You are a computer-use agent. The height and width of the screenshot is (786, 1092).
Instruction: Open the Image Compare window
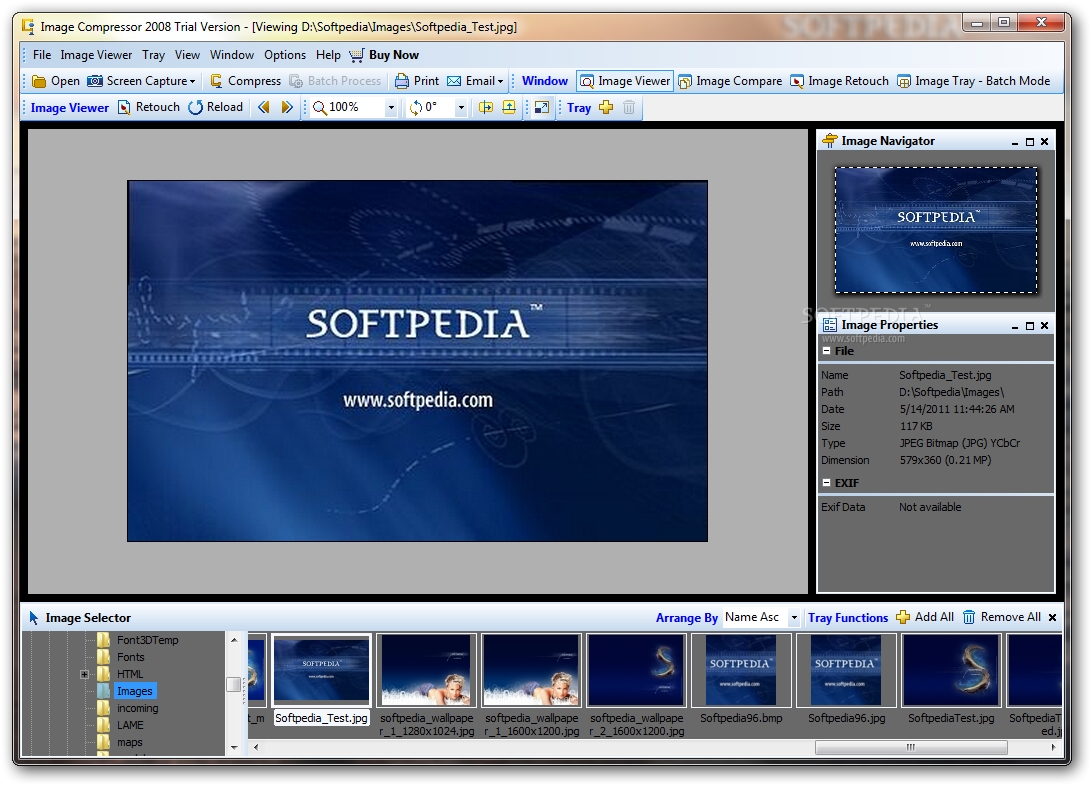[731, 81]
